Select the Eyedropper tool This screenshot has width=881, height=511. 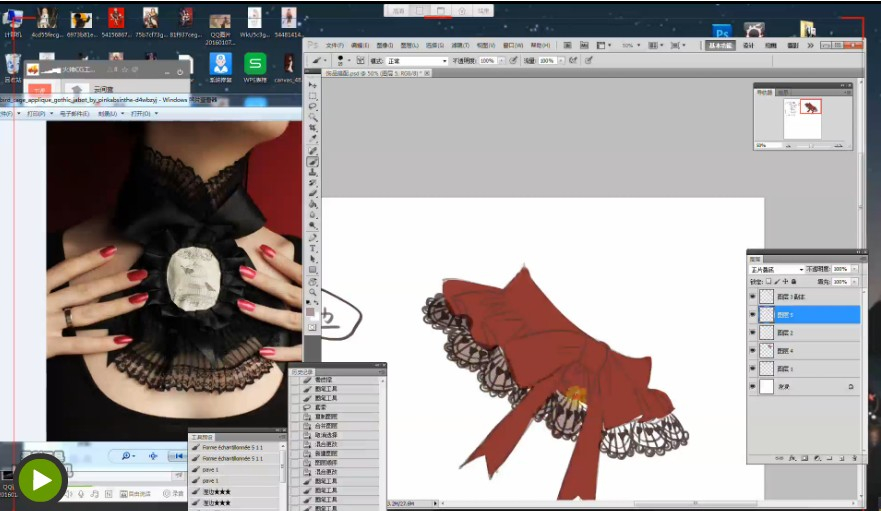(312, 138)
